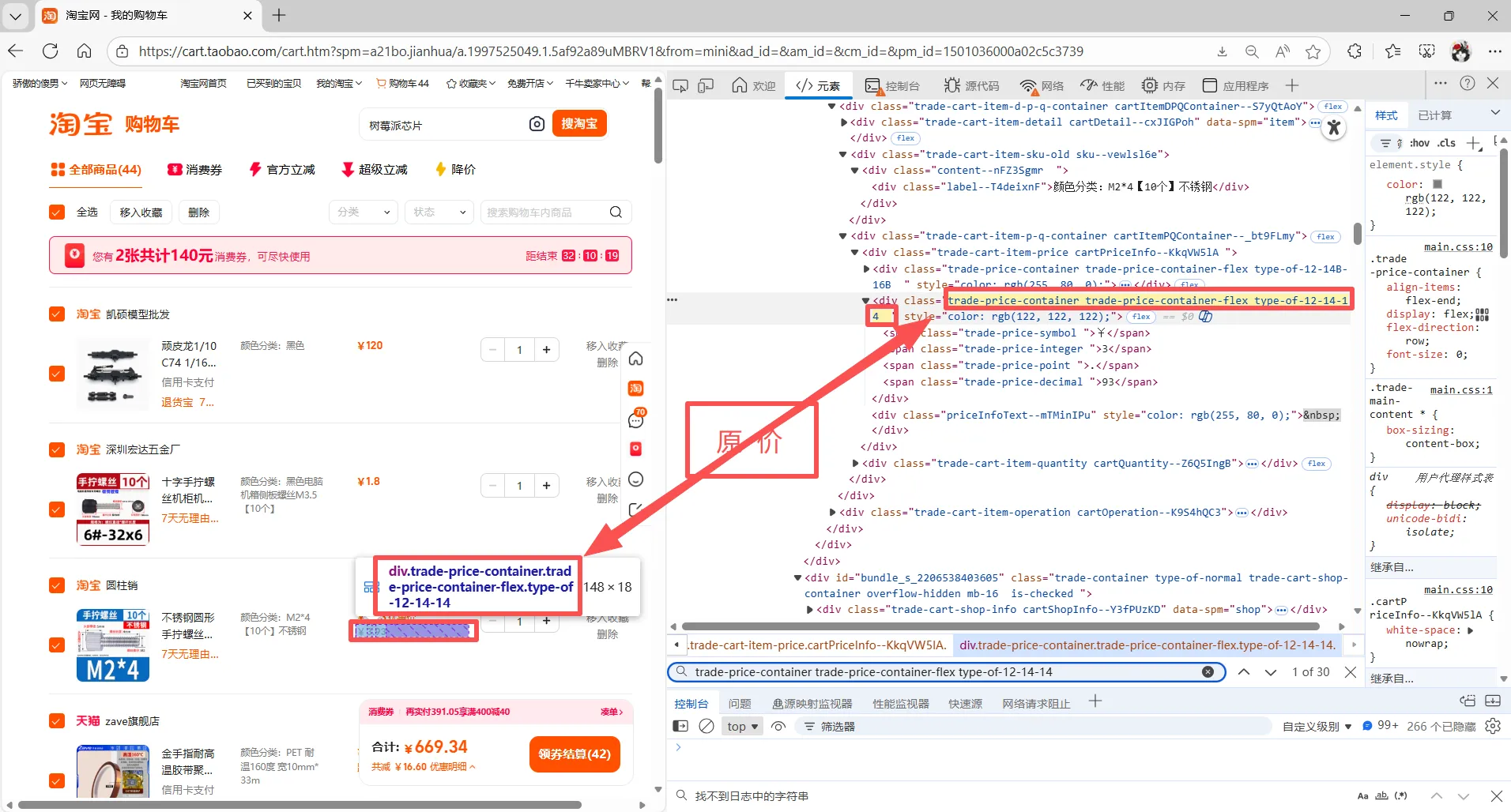
Task: Click the Elements panel horizontal scrollbar
Action: point(1000,626)
